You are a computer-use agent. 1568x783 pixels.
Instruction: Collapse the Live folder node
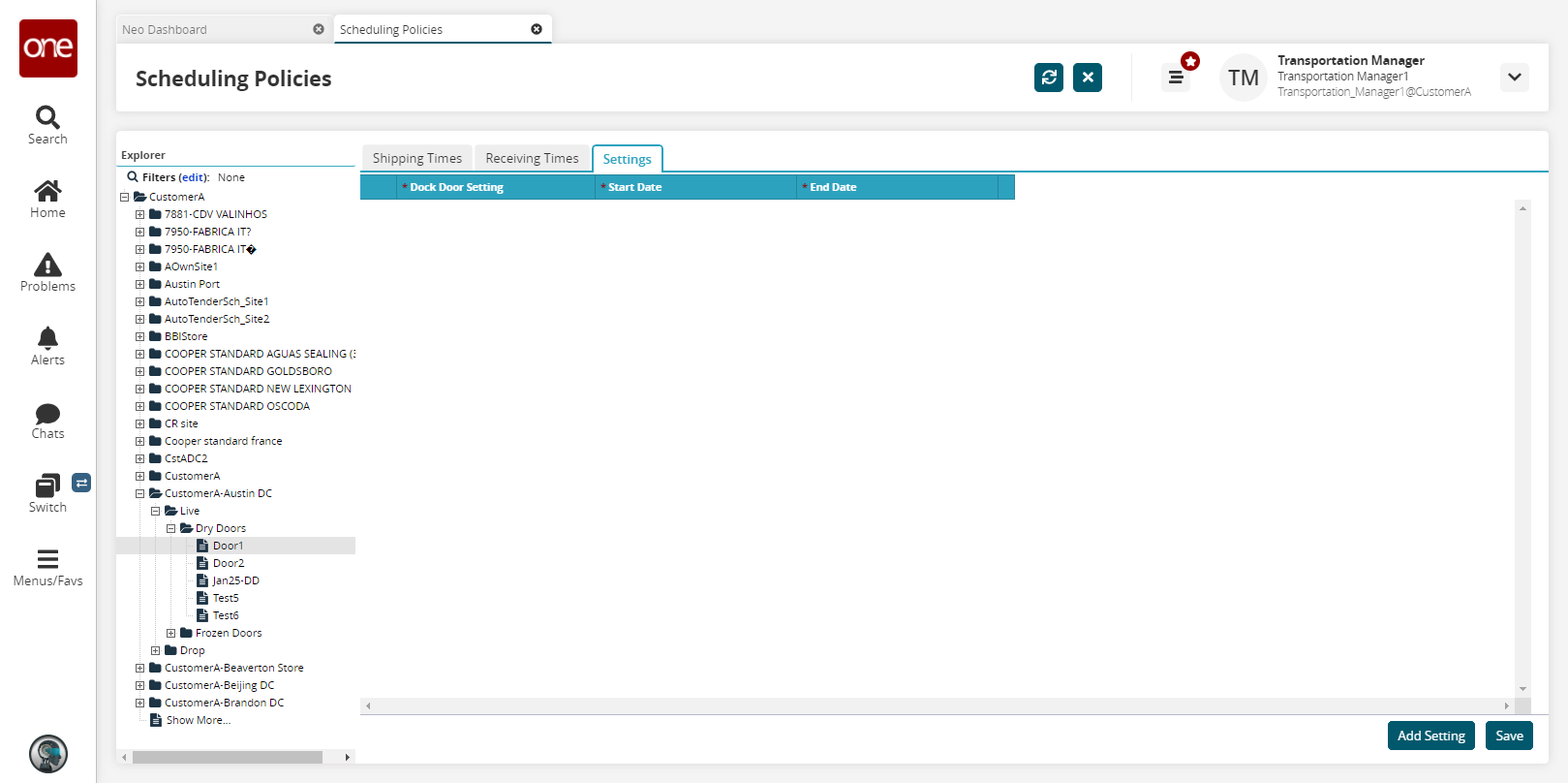pos(156,511)
